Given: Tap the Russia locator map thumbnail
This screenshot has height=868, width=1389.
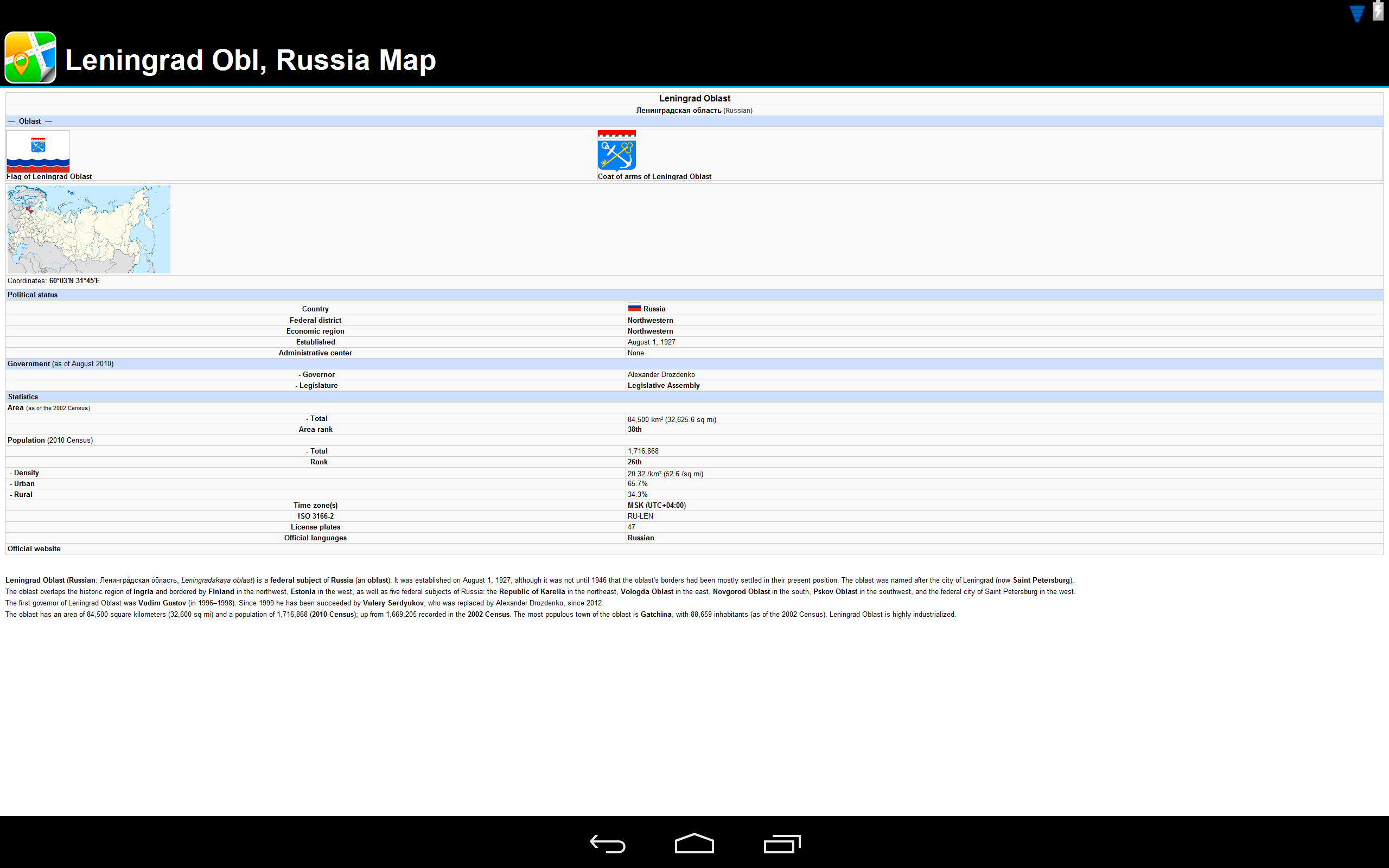Looking at the screenshot, I should (x=88, y=229).
